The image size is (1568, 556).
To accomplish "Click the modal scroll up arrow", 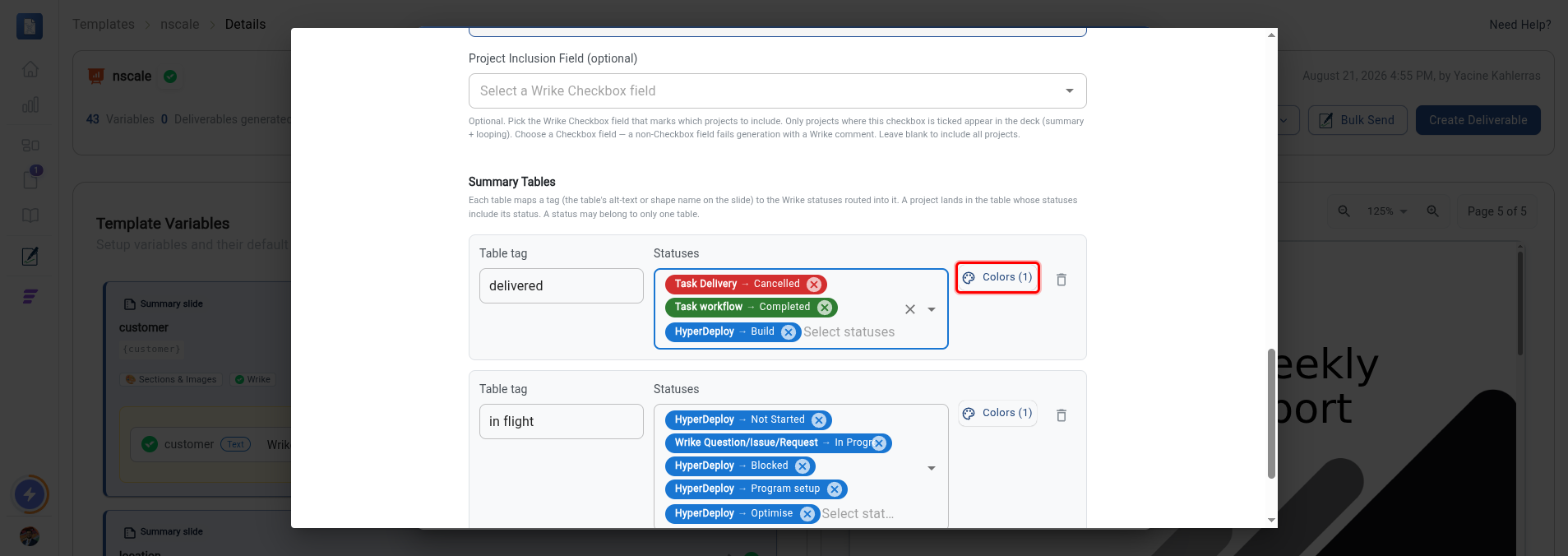I will (1271, 35).
